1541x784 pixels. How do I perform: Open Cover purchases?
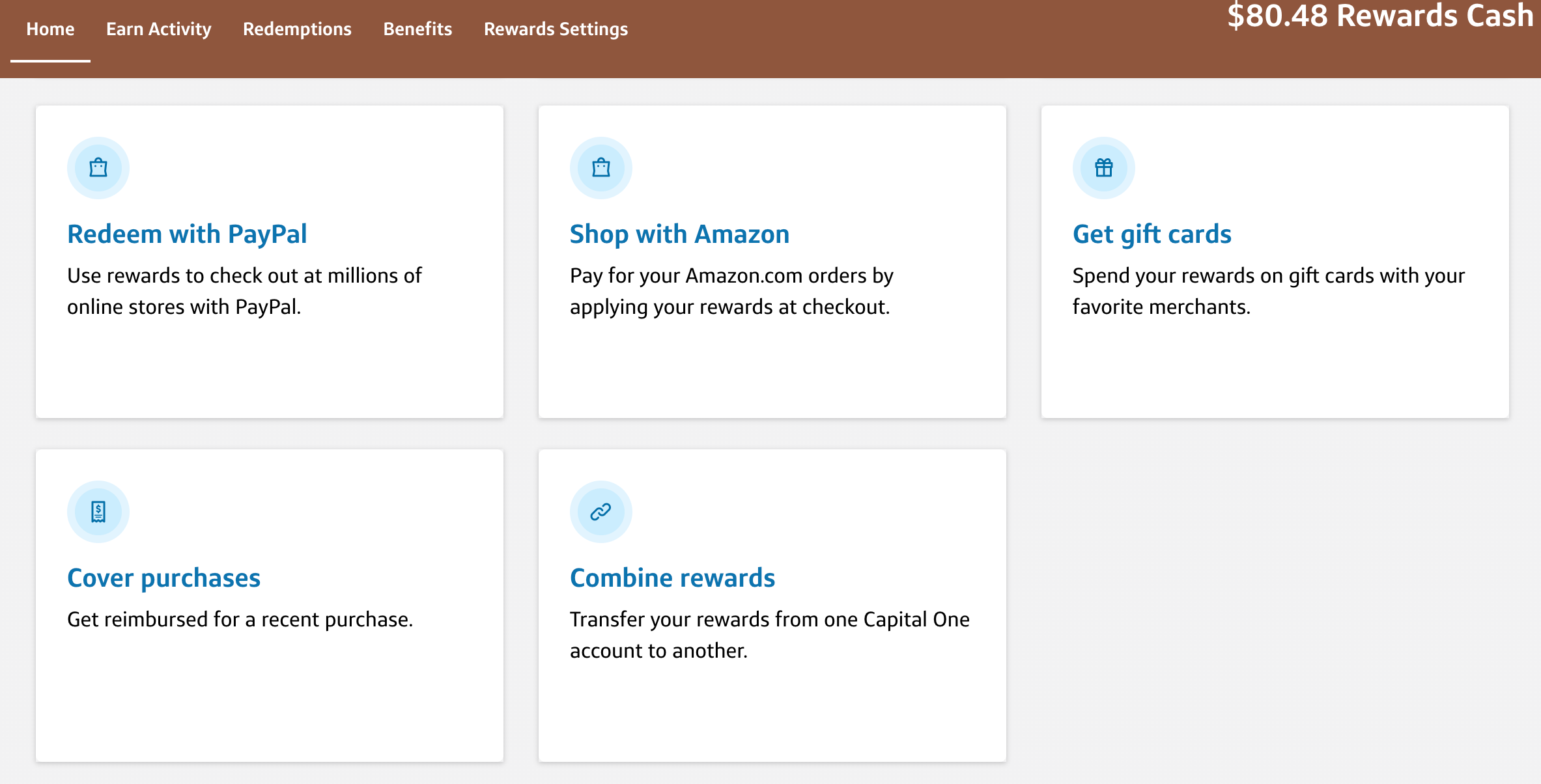164,578
